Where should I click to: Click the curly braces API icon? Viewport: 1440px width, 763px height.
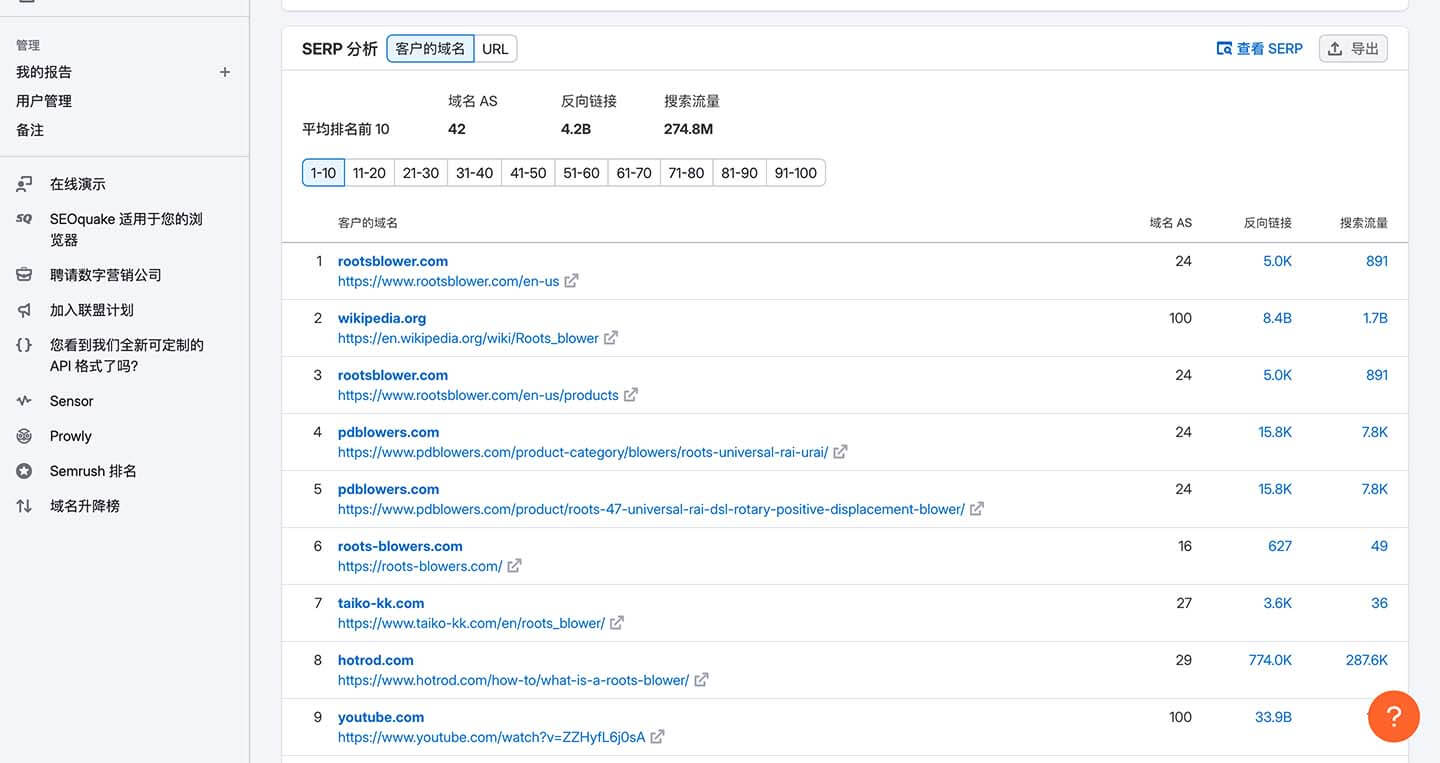click(x=24, y=345)
